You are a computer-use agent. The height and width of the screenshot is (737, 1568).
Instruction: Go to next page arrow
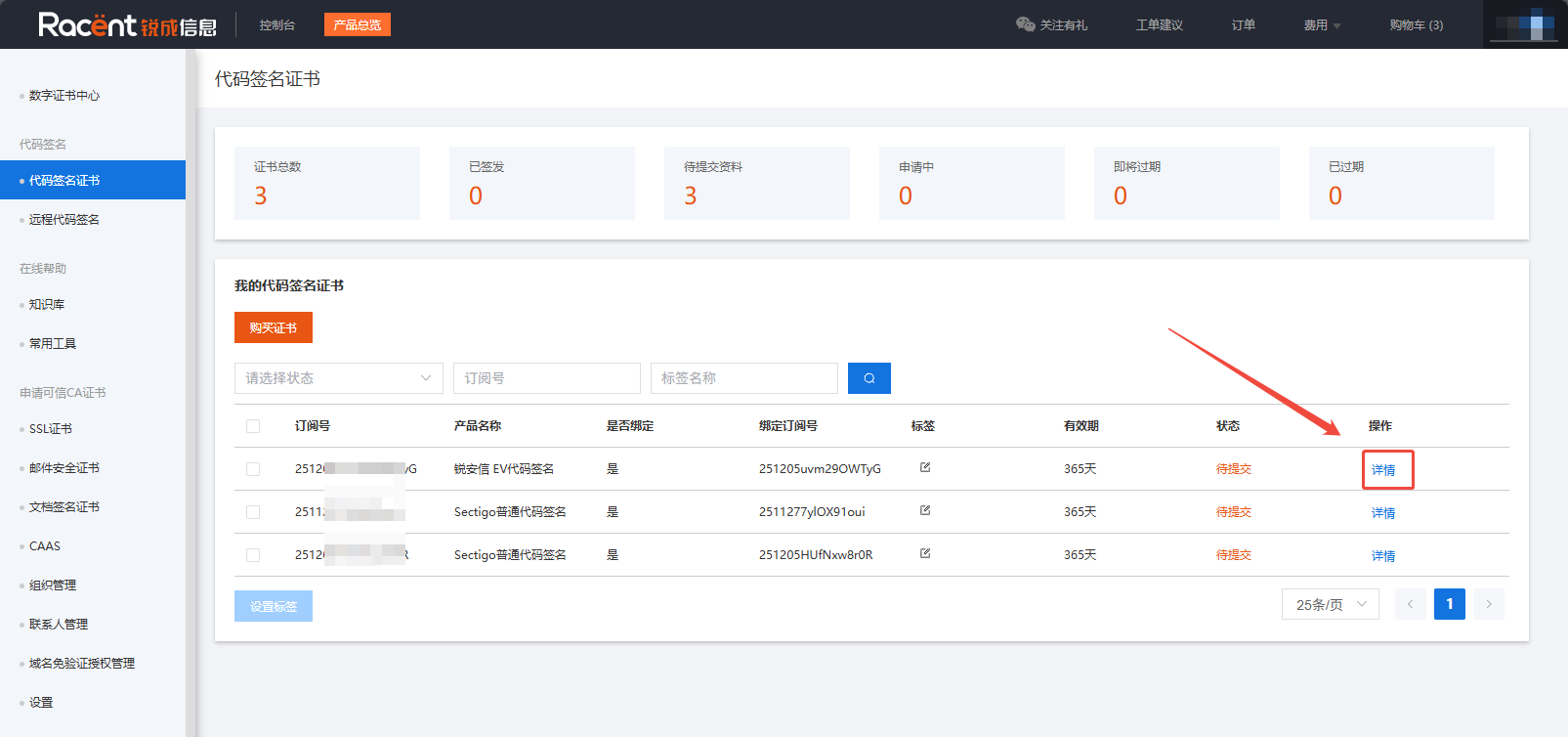[1488, 604]
